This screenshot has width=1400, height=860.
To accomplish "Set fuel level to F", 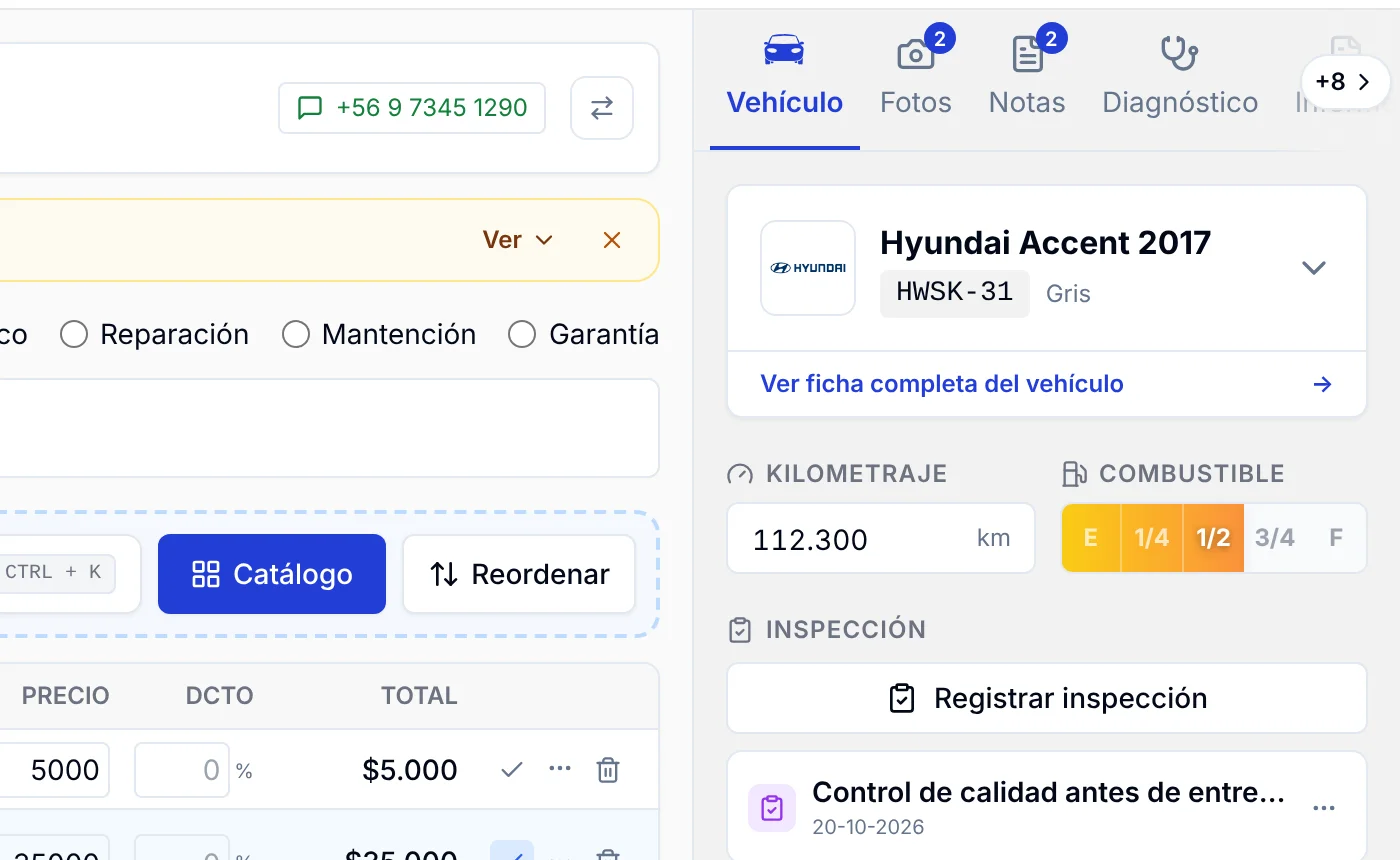I will 1336,538.
